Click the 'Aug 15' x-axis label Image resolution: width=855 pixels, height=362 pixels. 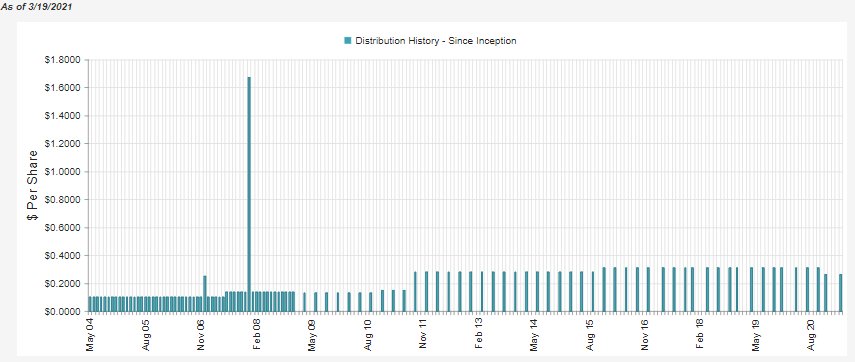[591, 334]
